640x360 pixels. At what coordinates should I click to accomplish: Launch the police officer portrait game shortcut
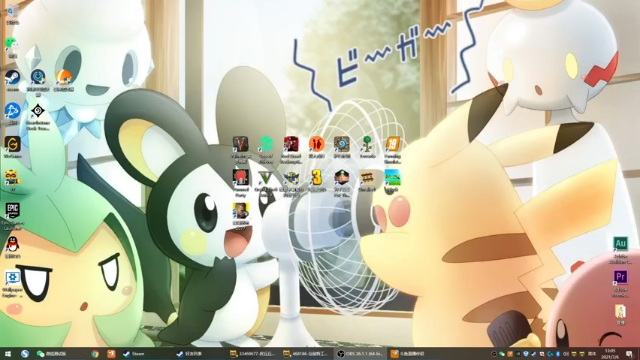342,183
